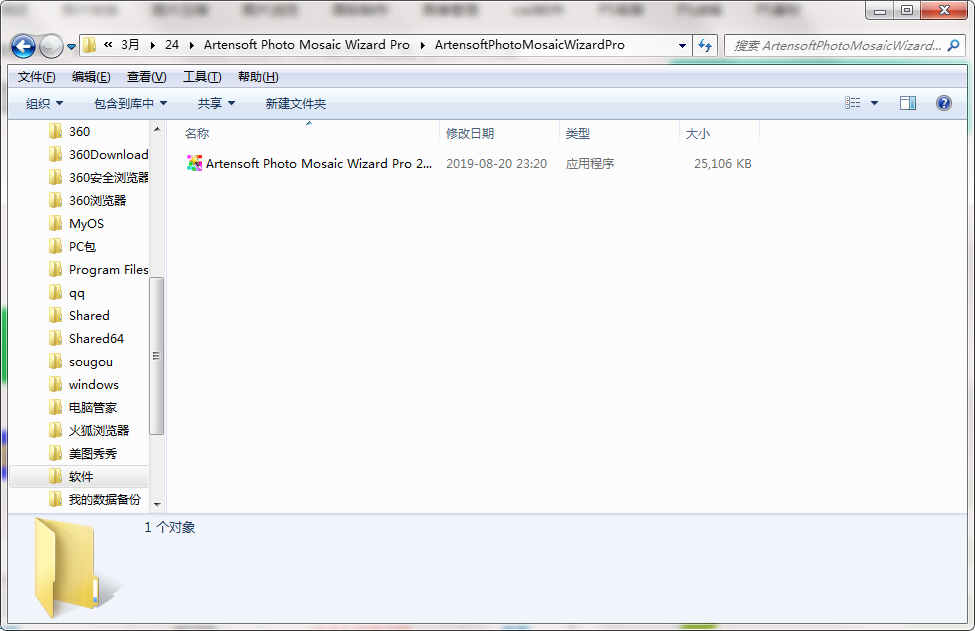Open the 查看(V) menu
This screenshot has width=975, height=631.
147,76
